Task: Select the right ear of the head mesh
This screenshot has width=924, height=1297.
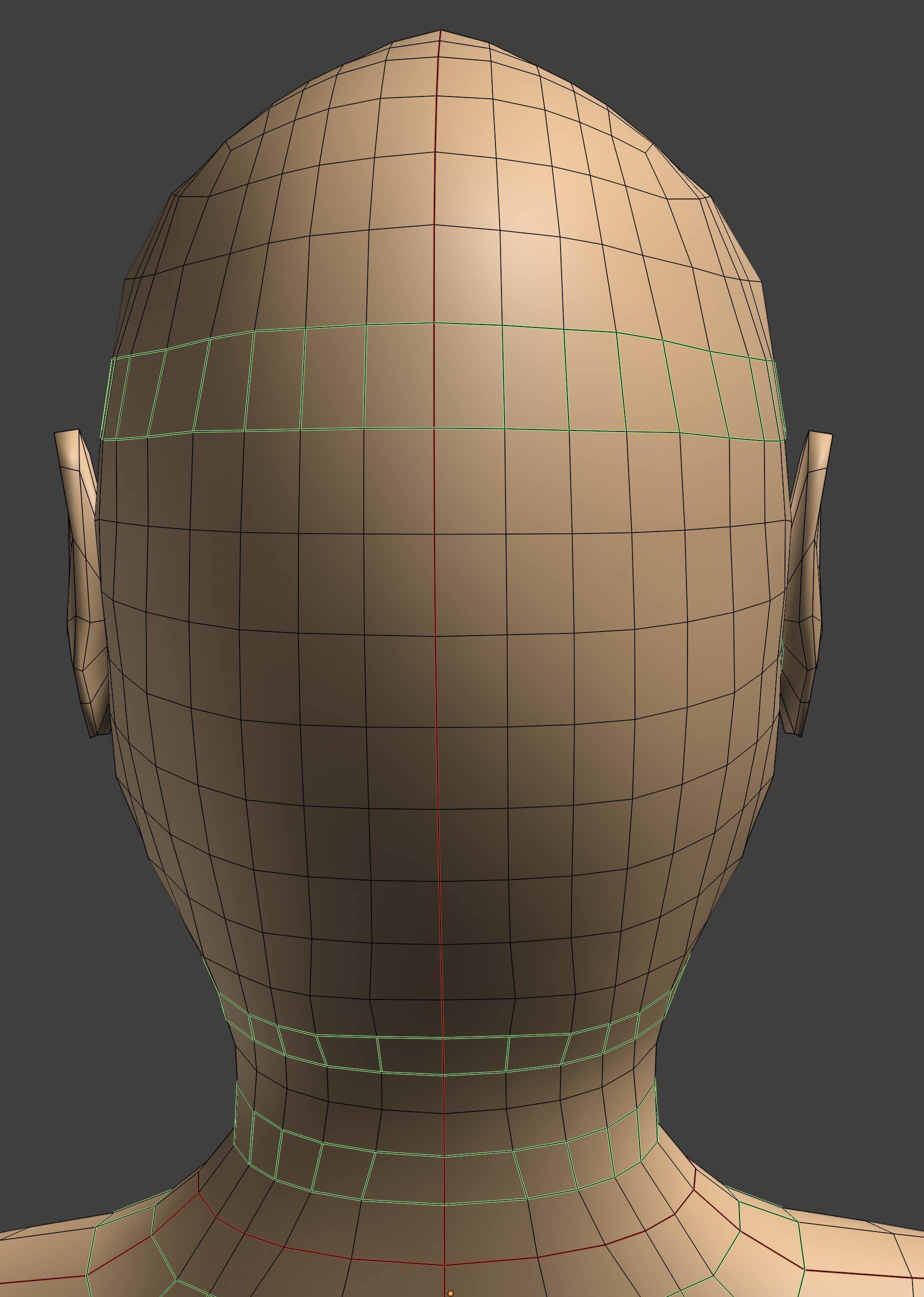Action: 805,584
